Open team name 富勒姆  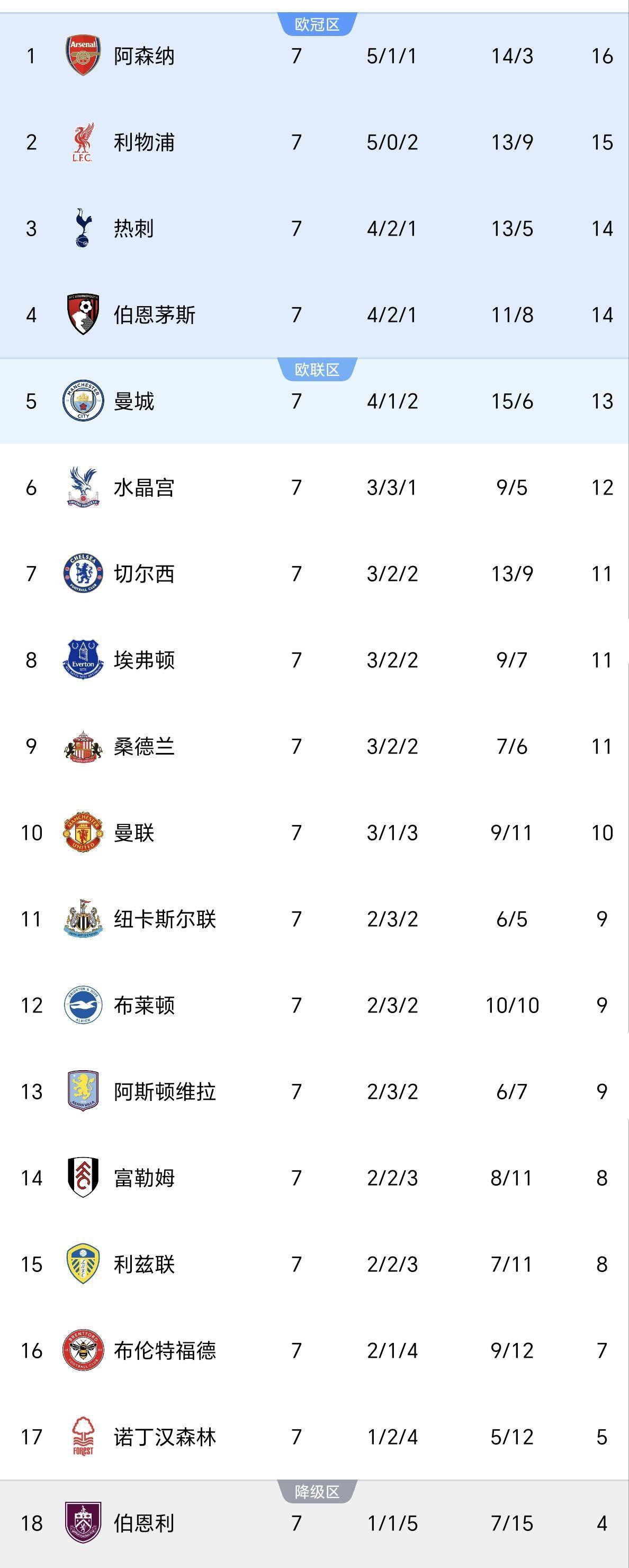tap(144, 1178)
